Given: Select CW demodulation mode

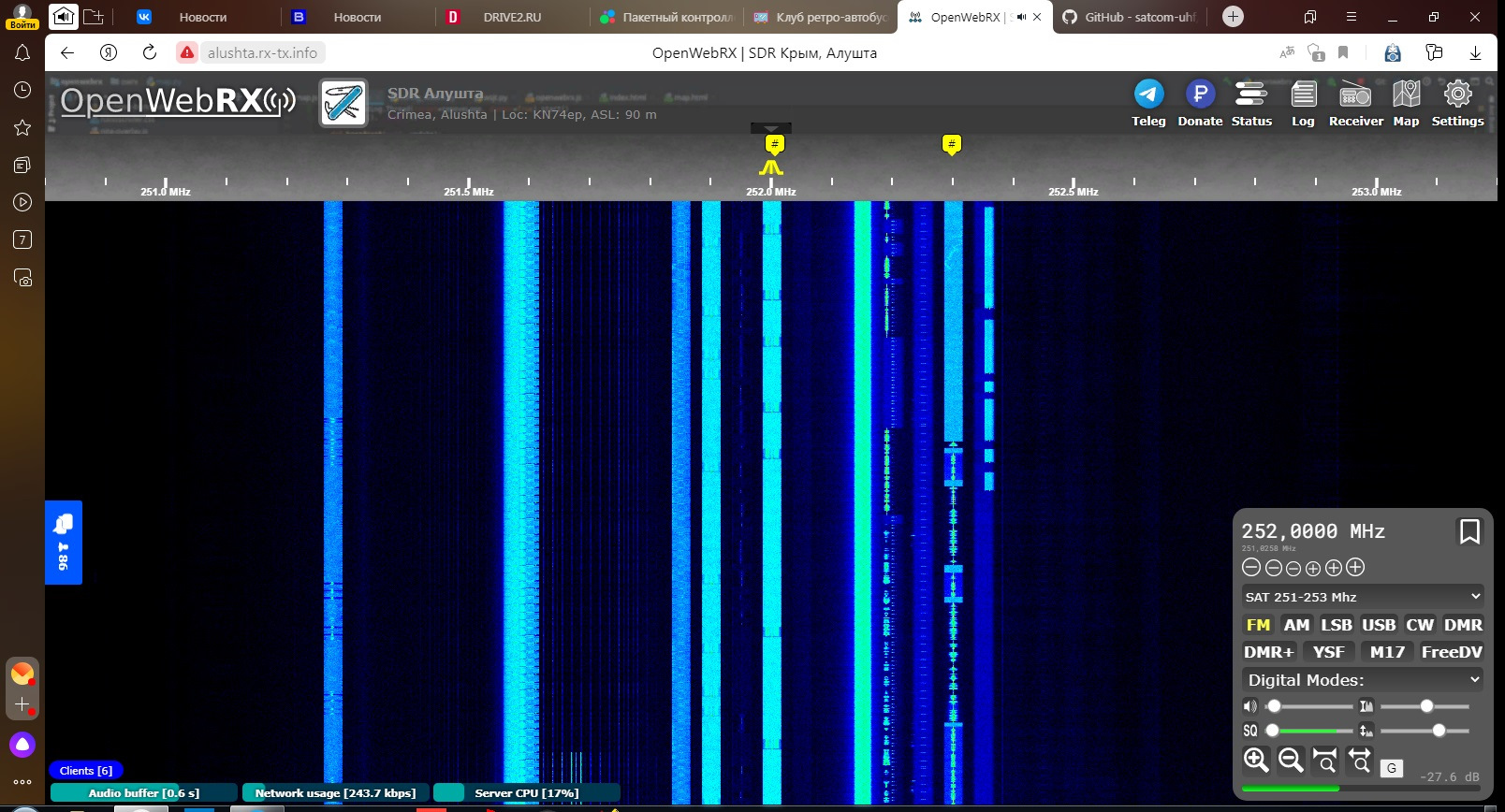Looking at the screenshot, I should point(1420,625).
